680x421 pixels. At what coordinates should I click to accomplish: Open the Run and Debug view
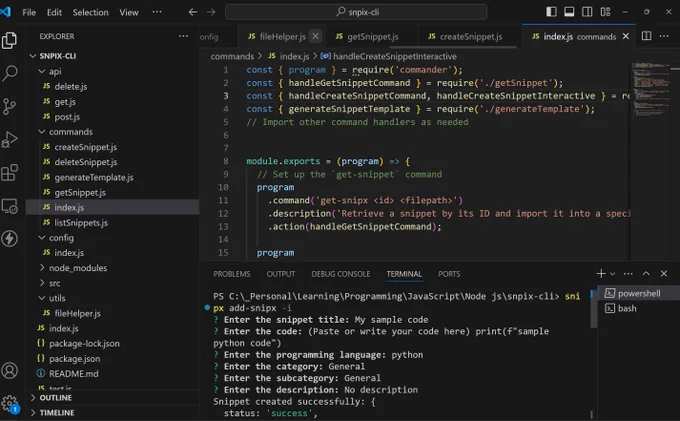coord(10,140)
